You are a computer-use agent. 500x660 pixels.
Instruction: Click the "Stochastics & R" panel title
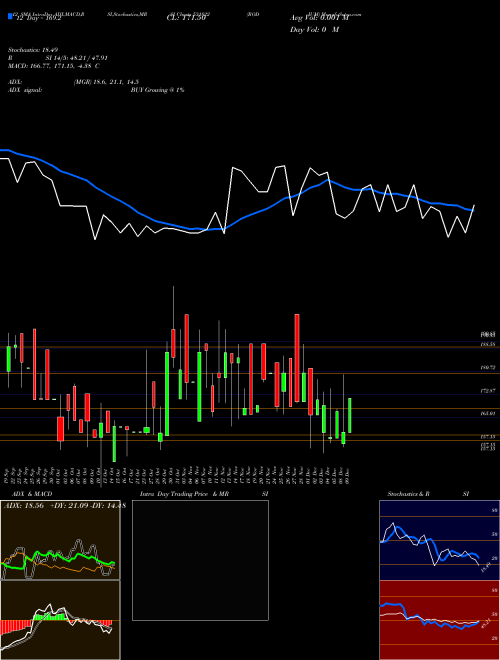409,494
